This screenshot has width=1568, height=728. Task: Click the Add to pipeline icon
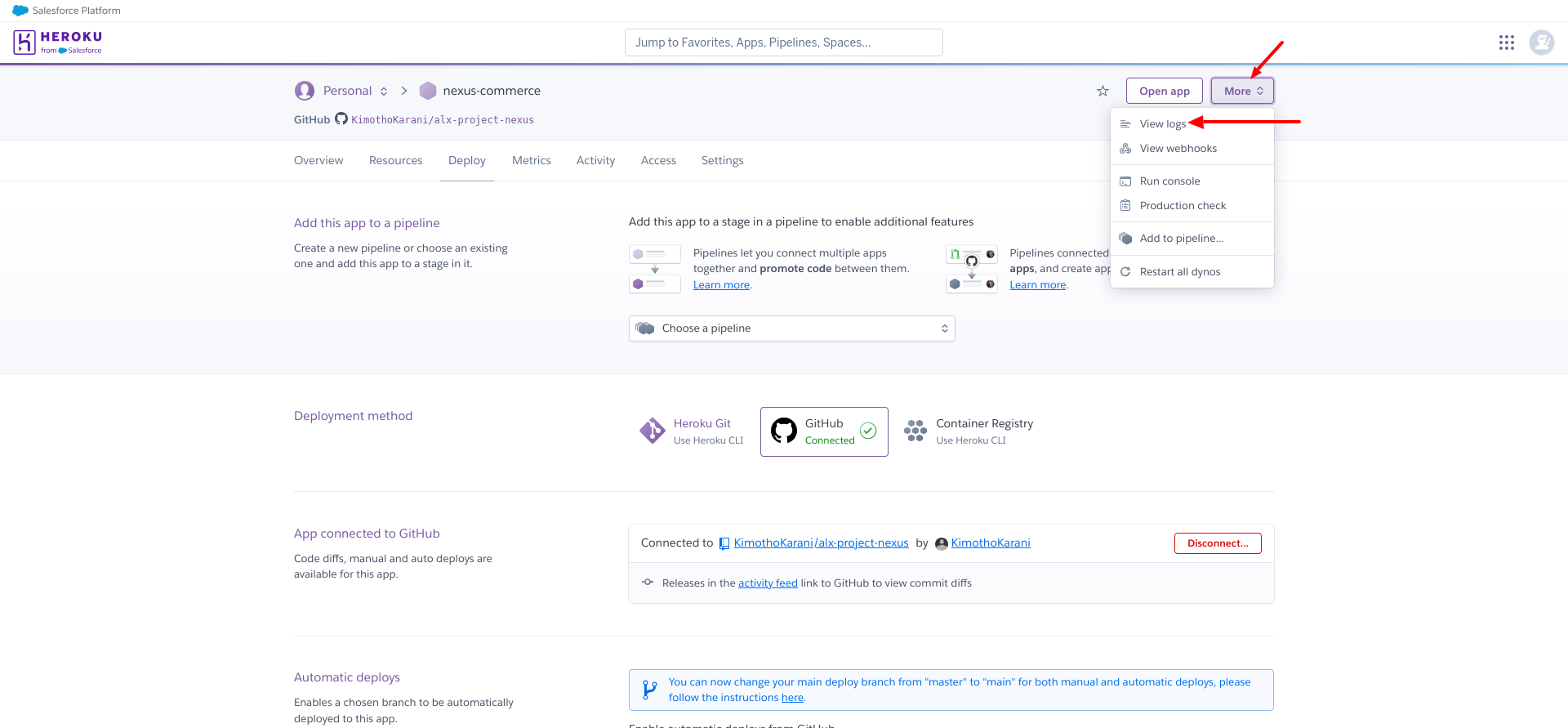point(1125,239)
